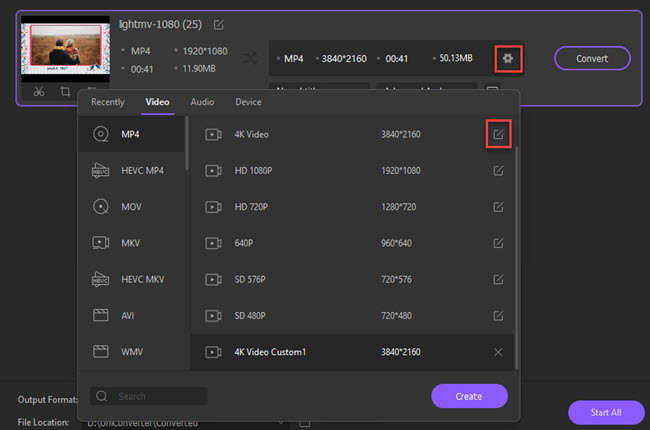Delete the 4K Video Custom1 preset
The image size is (650, 430).
498,352
